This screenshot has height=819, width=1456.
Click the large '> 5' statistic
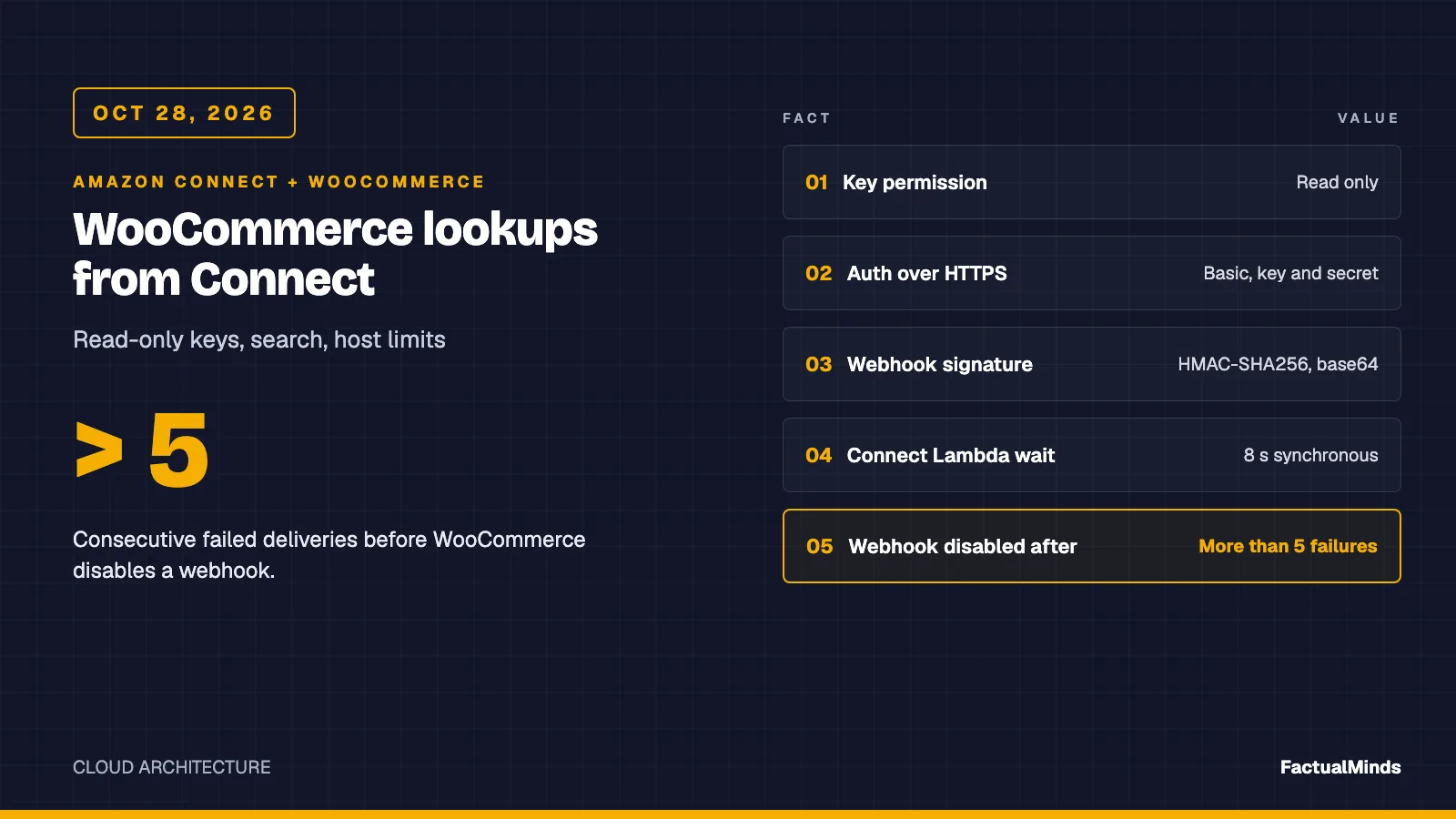point(142,450)
